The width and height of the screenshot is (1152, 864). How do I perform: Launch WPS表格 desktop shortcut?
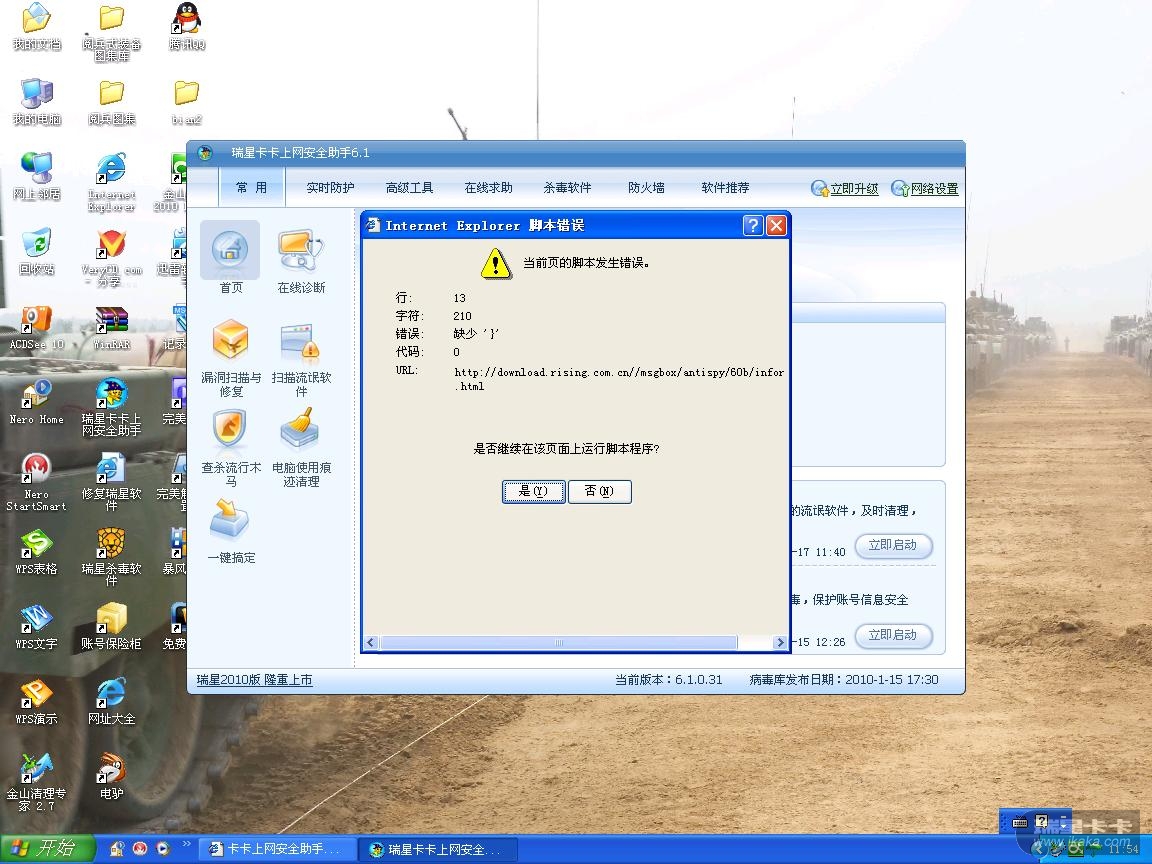point(36,552)
